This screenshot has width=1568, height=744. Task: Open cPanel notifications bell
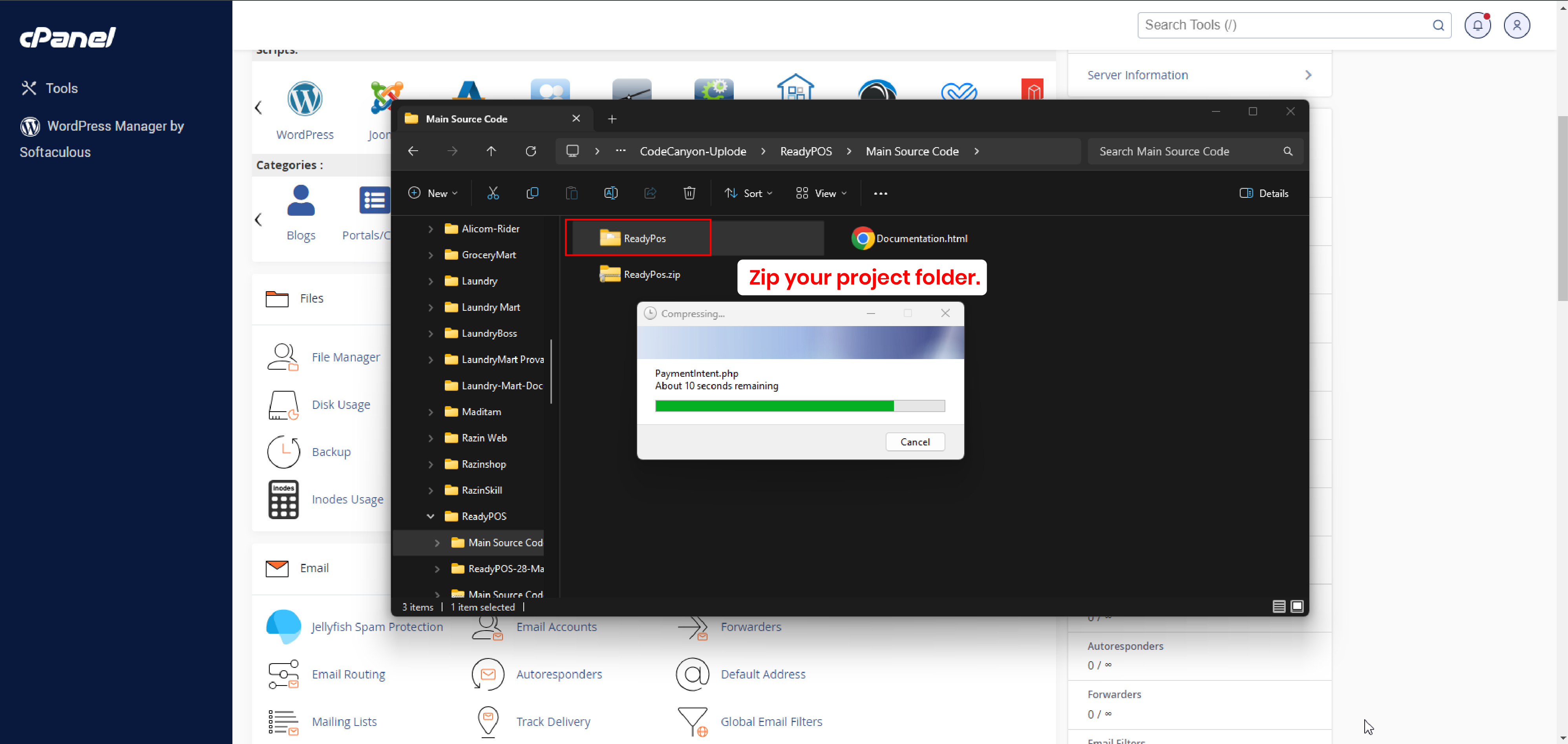click(x=1477, y=26)
